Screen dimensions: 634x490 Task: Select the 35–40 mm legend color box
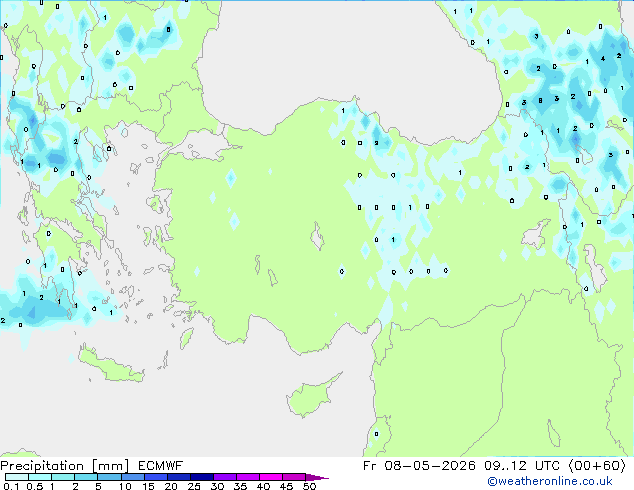[247, 477]
